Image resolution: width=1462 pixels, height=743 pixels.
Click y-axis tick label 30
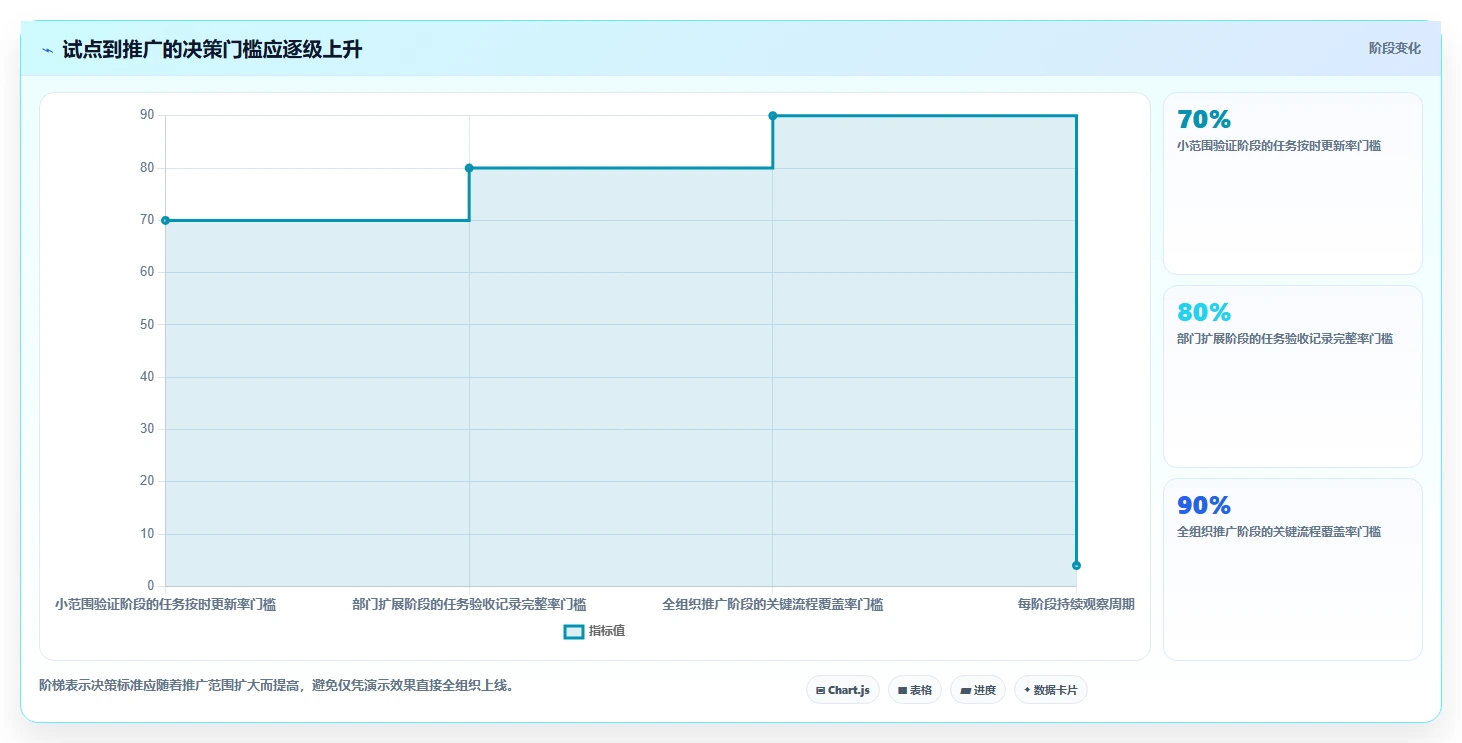click(x=147, y=429)
